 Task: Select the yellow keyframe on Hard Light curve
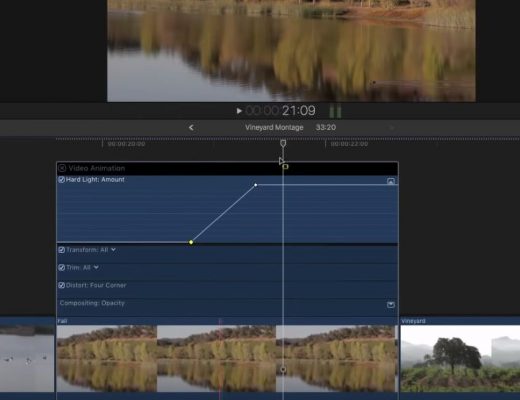[191, 242]
